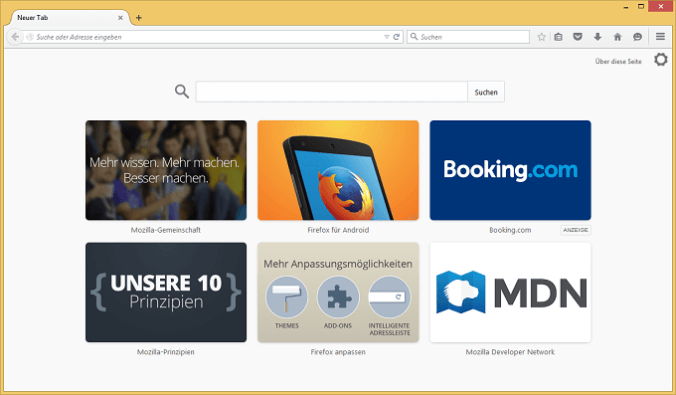Open the Pocket icon in toolbar
The width and height of the screenshot is (676, 395).
(578, 37)
